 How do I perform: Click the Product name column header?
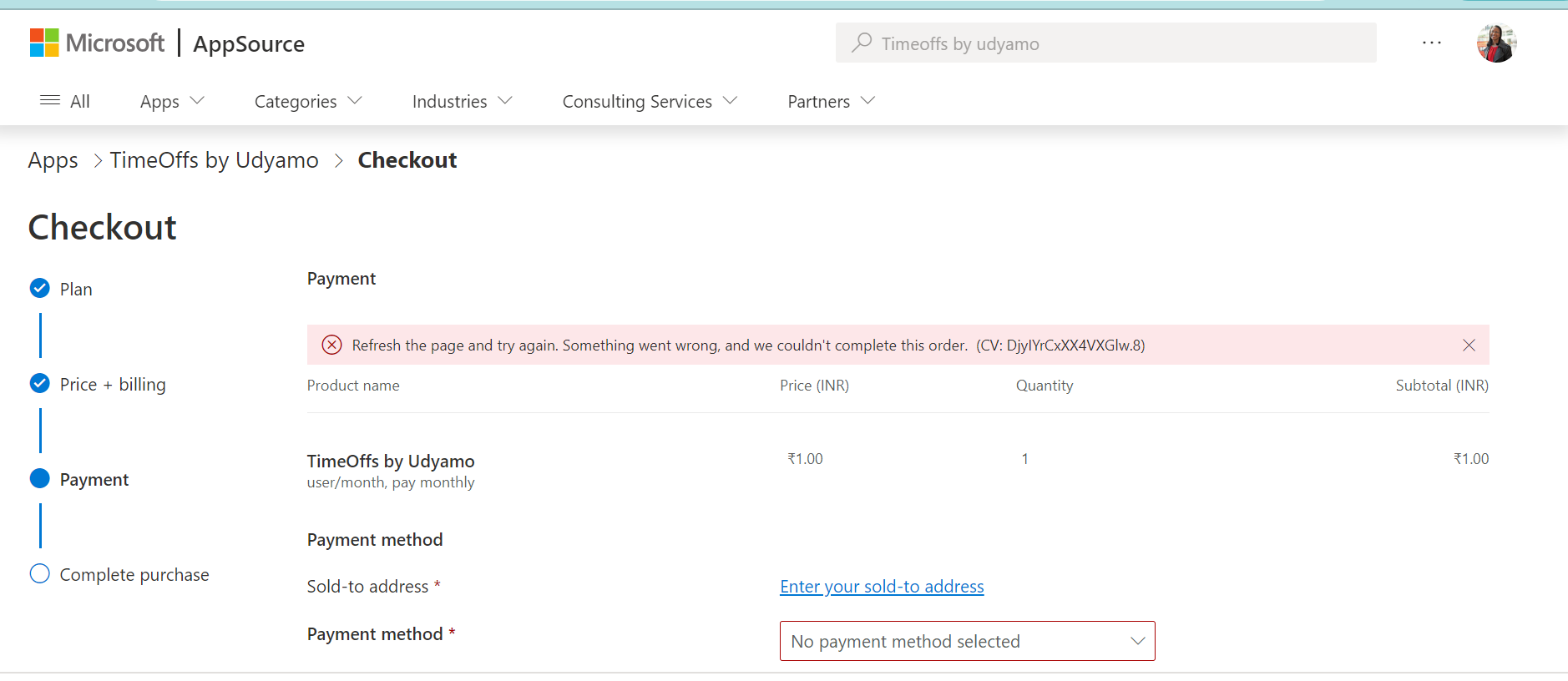[x=353, y=386]
